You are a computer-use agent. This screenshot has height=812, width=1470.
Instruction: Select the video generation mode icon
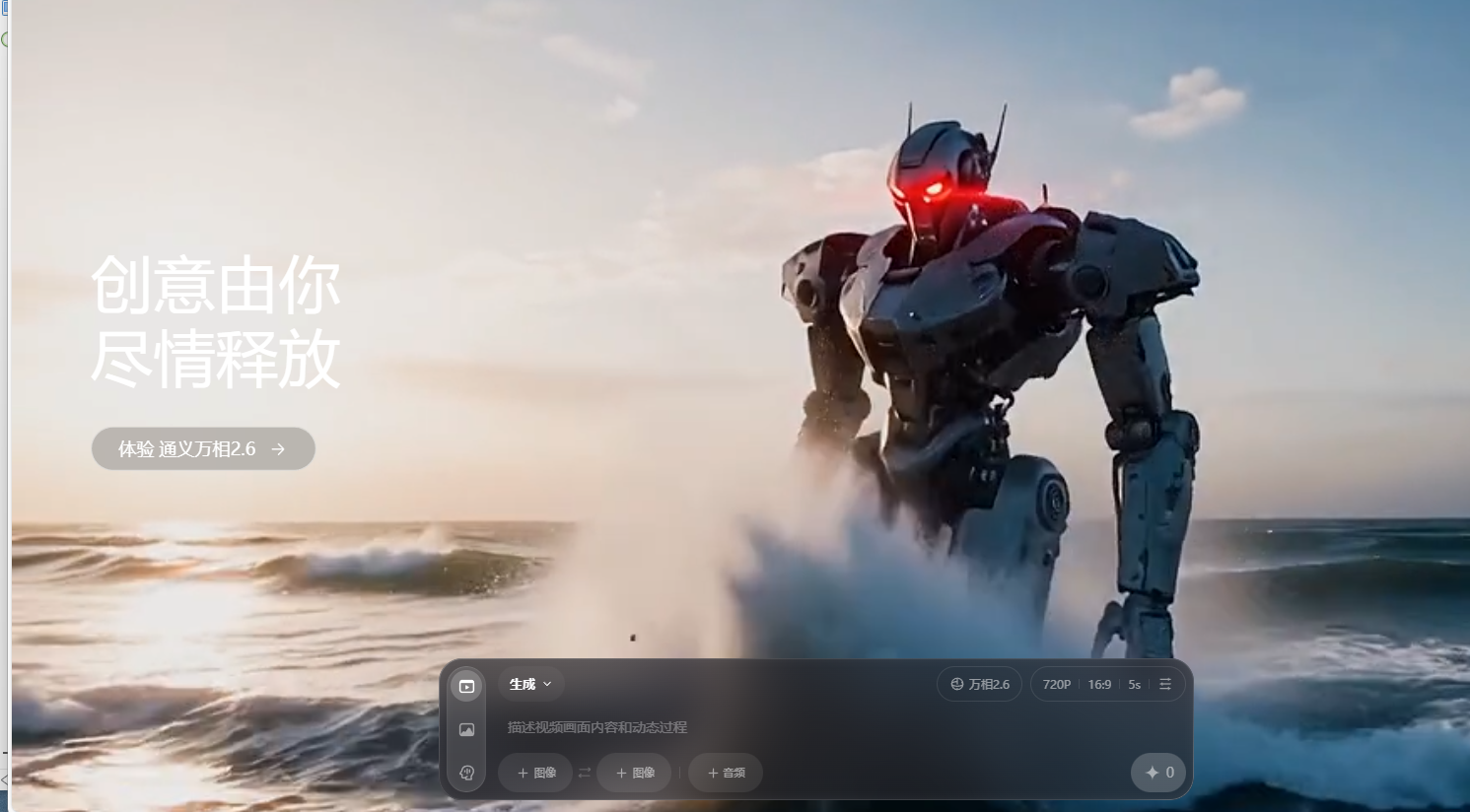point(467,686)
